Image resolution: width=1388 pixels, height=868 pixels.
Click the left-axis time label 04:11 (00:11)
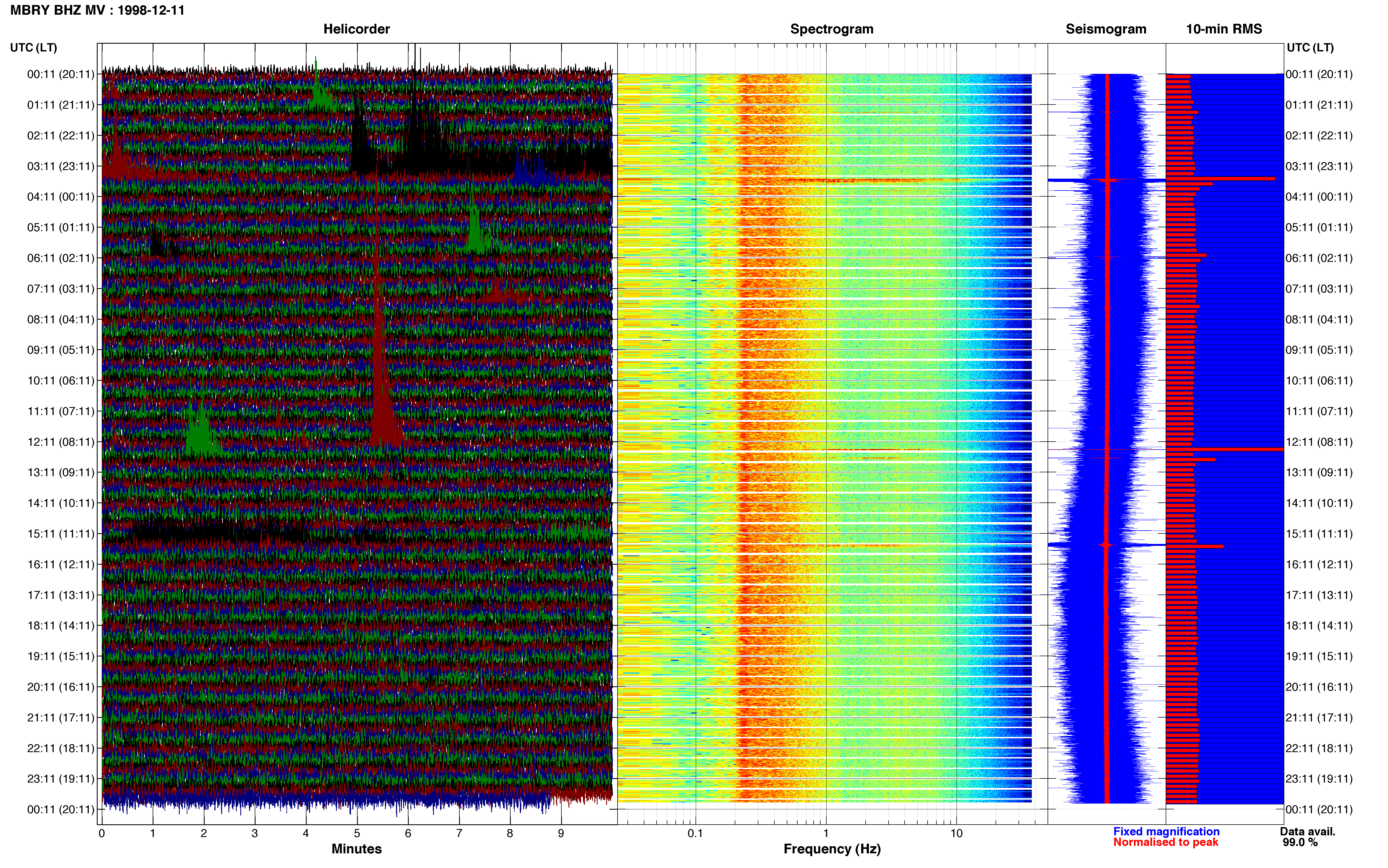(x=60, y=197)
